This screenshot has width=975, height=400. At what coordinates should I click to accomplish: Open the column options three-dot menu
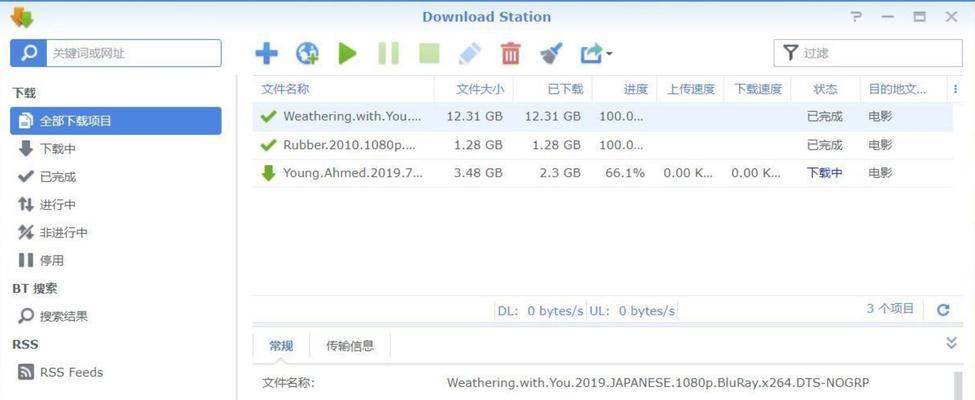pyautogui.click(x=955, y=89)
